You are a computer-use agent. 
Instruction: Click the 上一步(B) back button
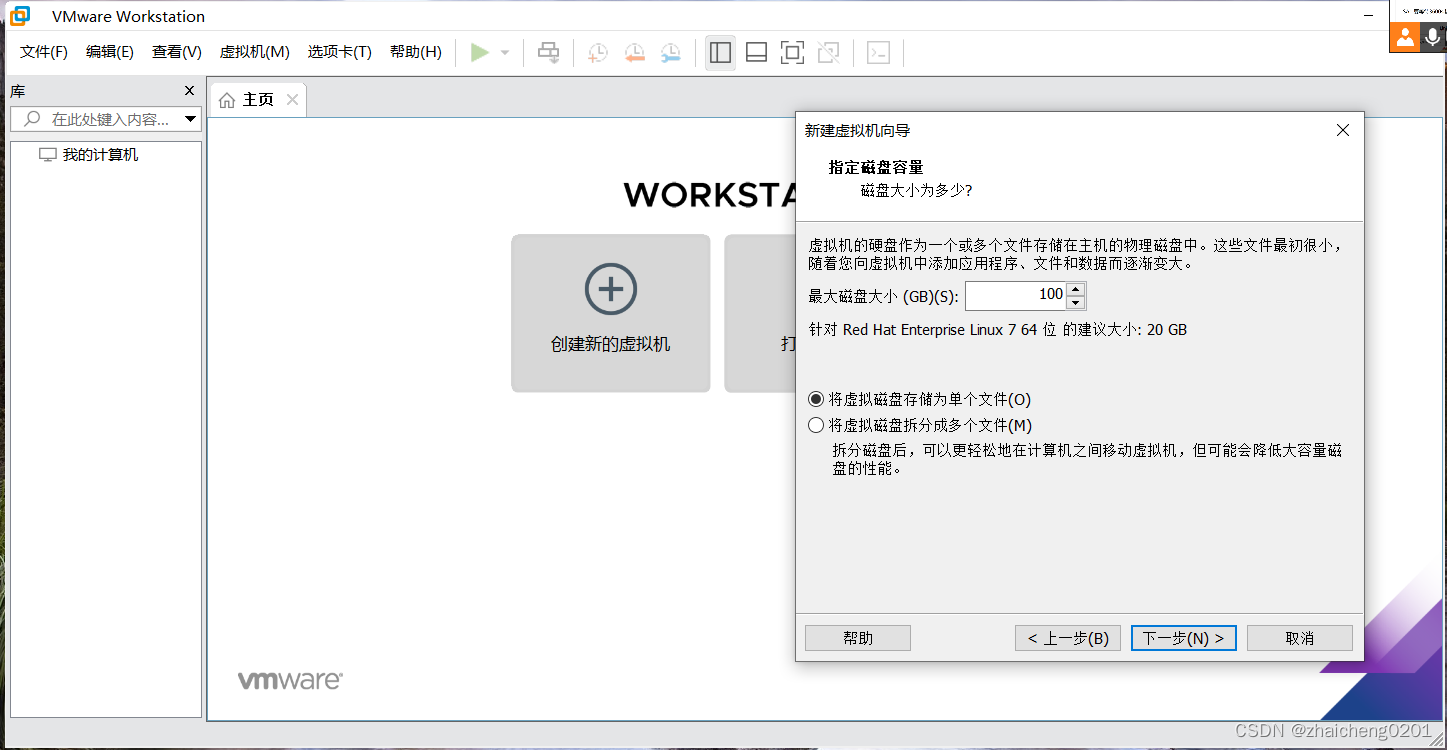click(1068, 638)
